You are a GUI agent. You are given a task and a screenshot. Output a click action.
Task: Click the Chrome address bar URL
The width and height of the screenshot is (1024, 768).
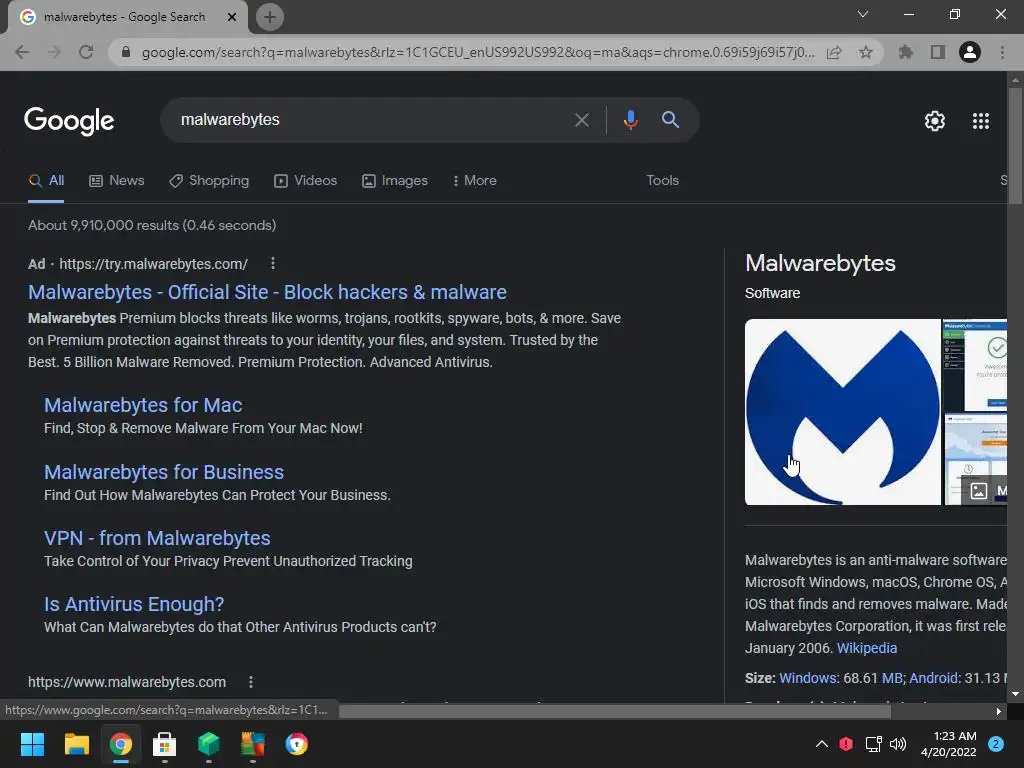[477, 52]
